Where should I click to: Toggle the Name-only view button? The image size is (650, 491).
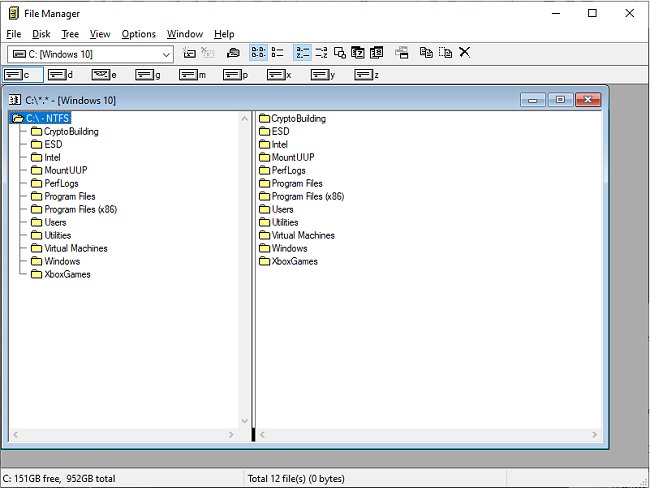[x=257, y=53]
